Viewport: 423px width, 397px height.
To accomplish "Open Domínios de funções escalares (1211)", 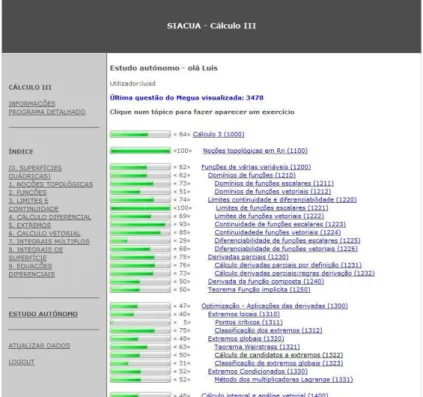I will point(274,183).
